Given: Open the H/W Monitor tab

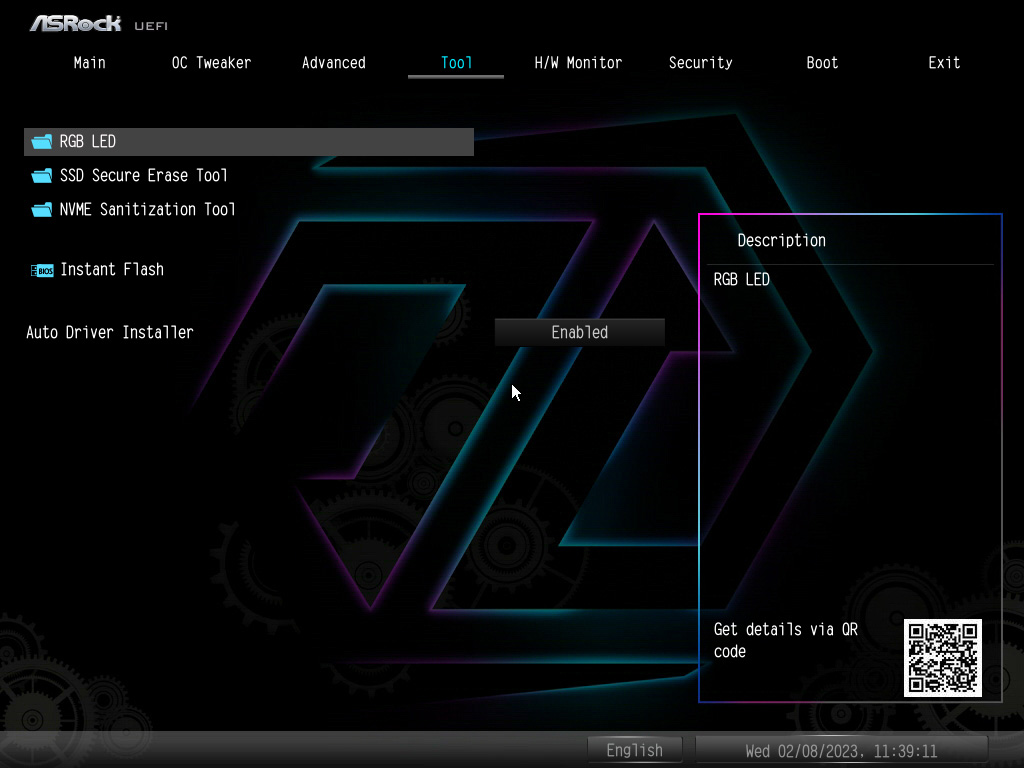Looking at the screenshot, I should tap(578, 63).
